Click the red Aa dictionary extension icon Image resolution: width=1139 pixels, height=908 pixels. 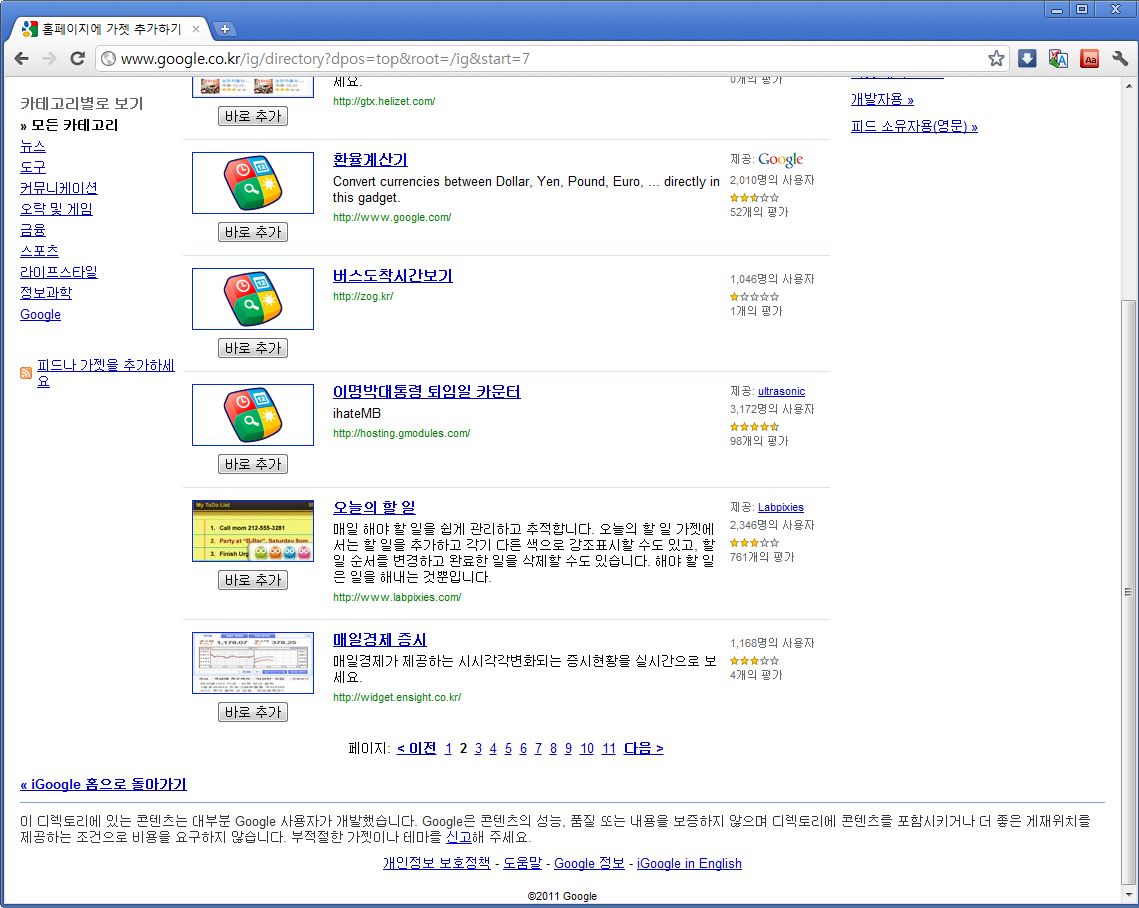point(1090,59)
